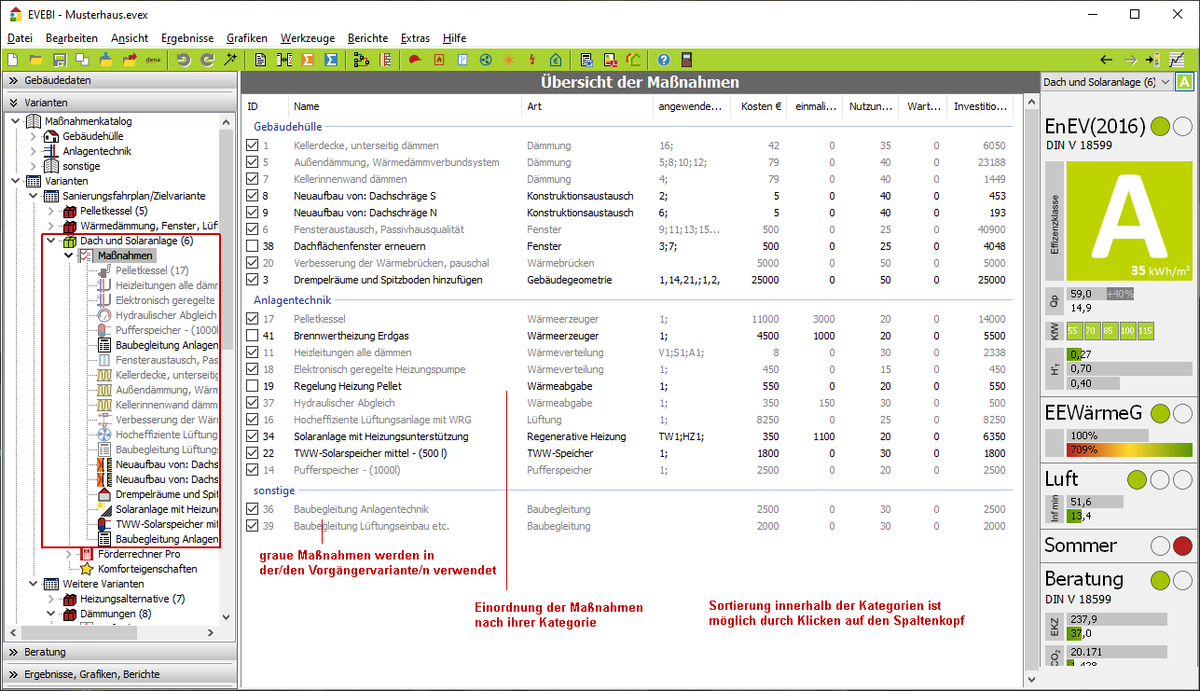Select Heizungsalternative (7) in tree

(x=131, y=599)
